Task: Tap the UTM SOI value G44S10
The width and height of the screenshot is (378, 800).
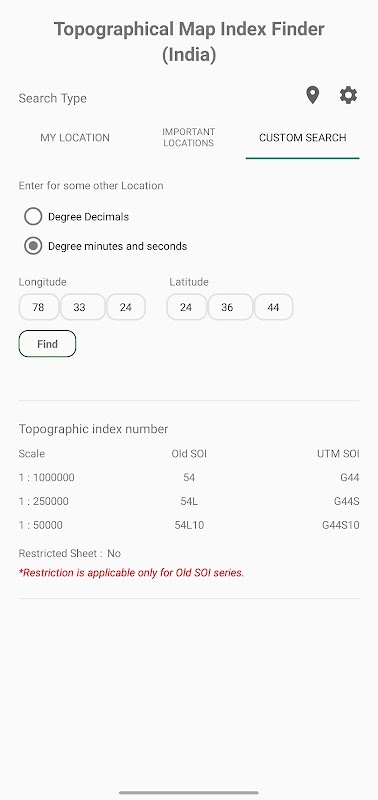Action: 341,525
